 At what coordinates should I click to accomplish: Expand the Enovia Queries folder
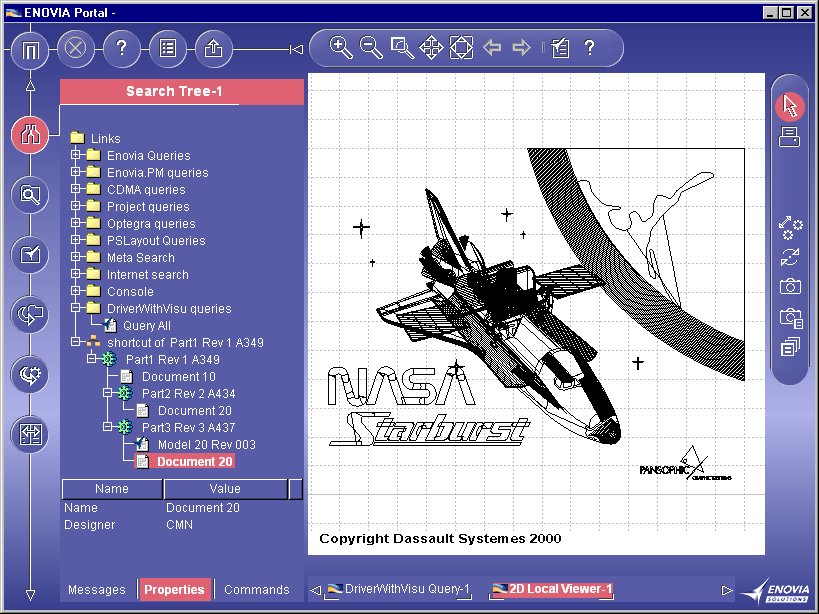pyautogui.click(x=76, y=155)
